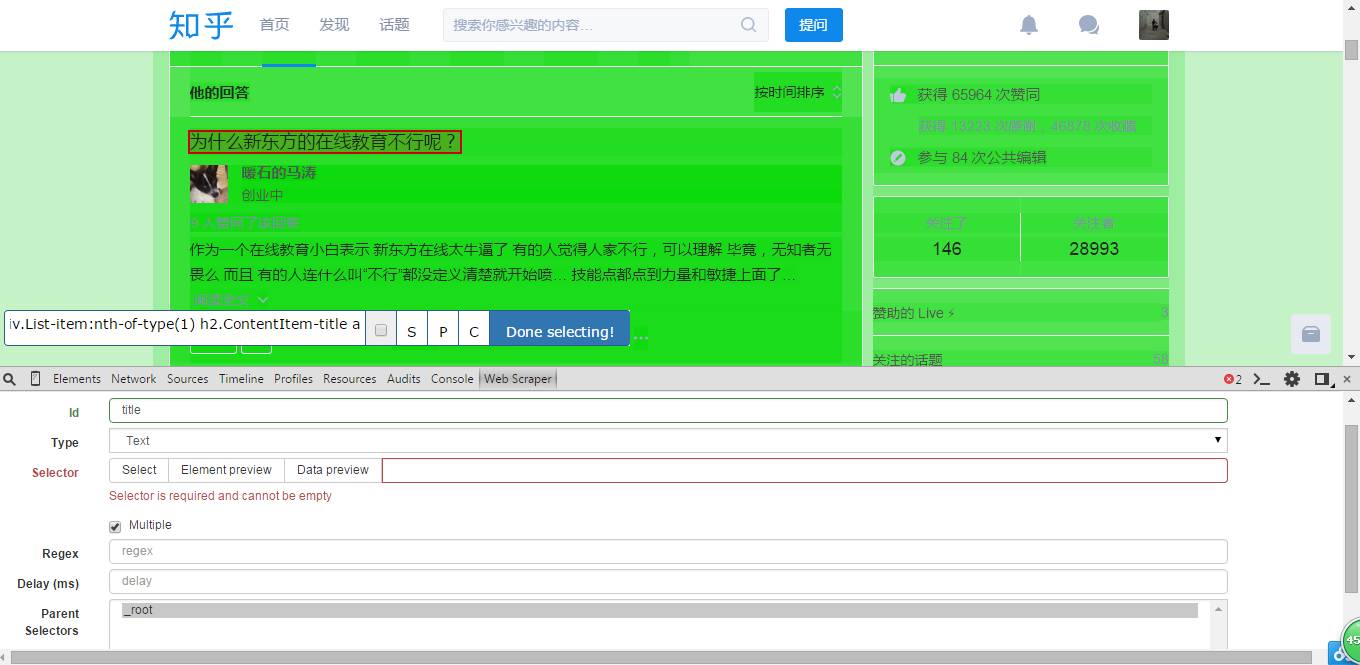Click the blue 提问 button

point(814,25)
